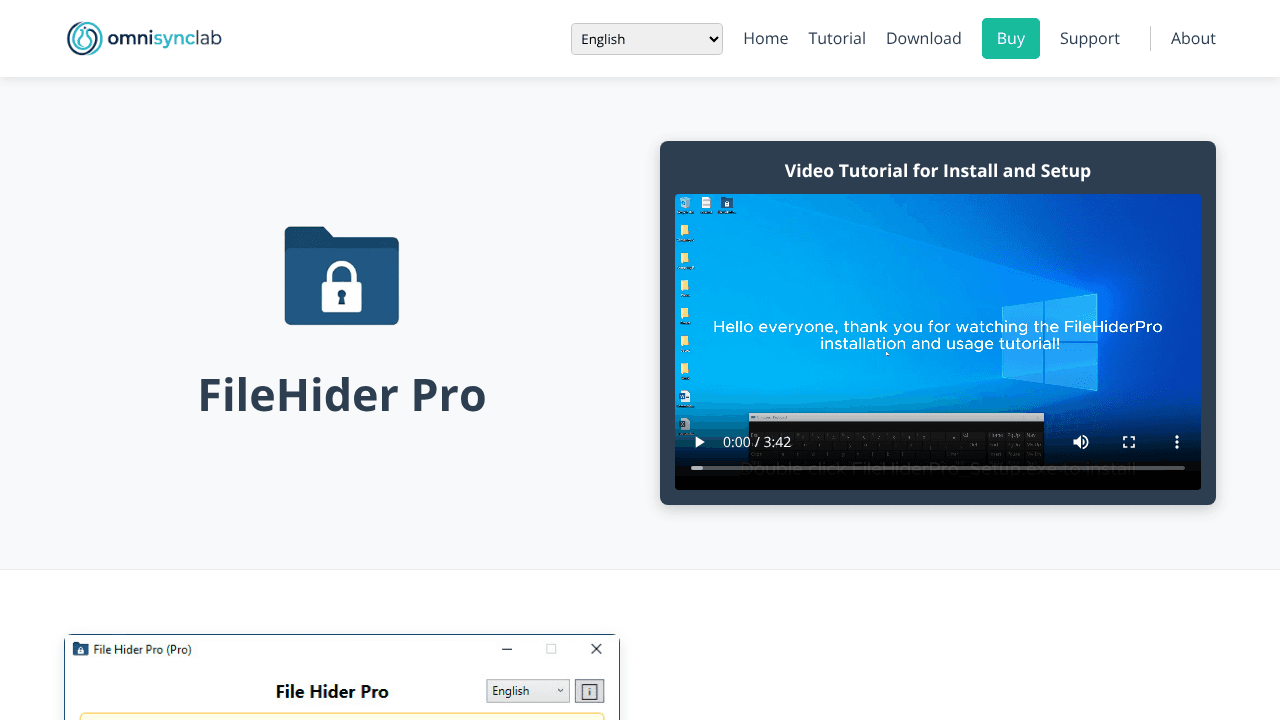Screen dimensions: 1280x720
Task: Close the File Hider Pro window
Action: [x=596, y=649]
